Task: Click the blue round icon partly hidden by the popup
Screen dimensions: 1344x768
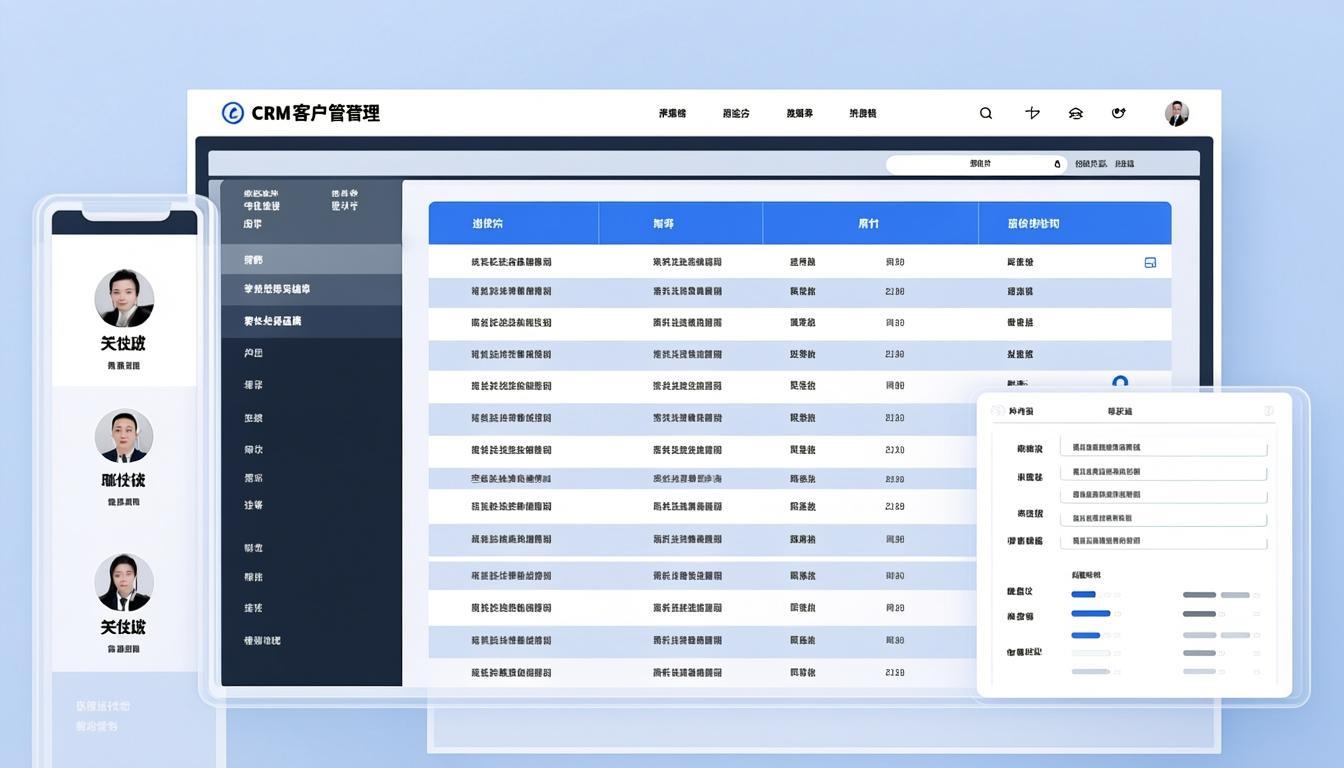Action: tap(1120, 383)
